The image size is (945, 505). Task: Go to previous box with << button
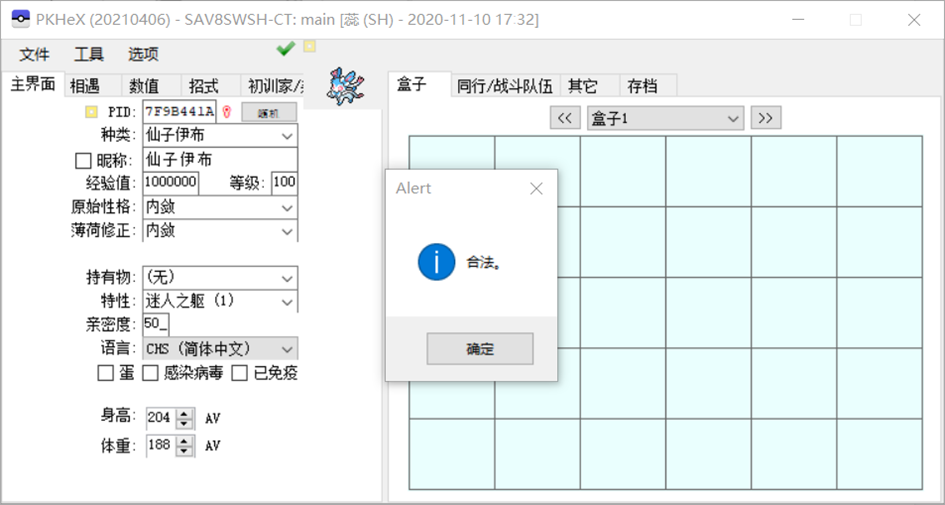click(x=565, y=118)
